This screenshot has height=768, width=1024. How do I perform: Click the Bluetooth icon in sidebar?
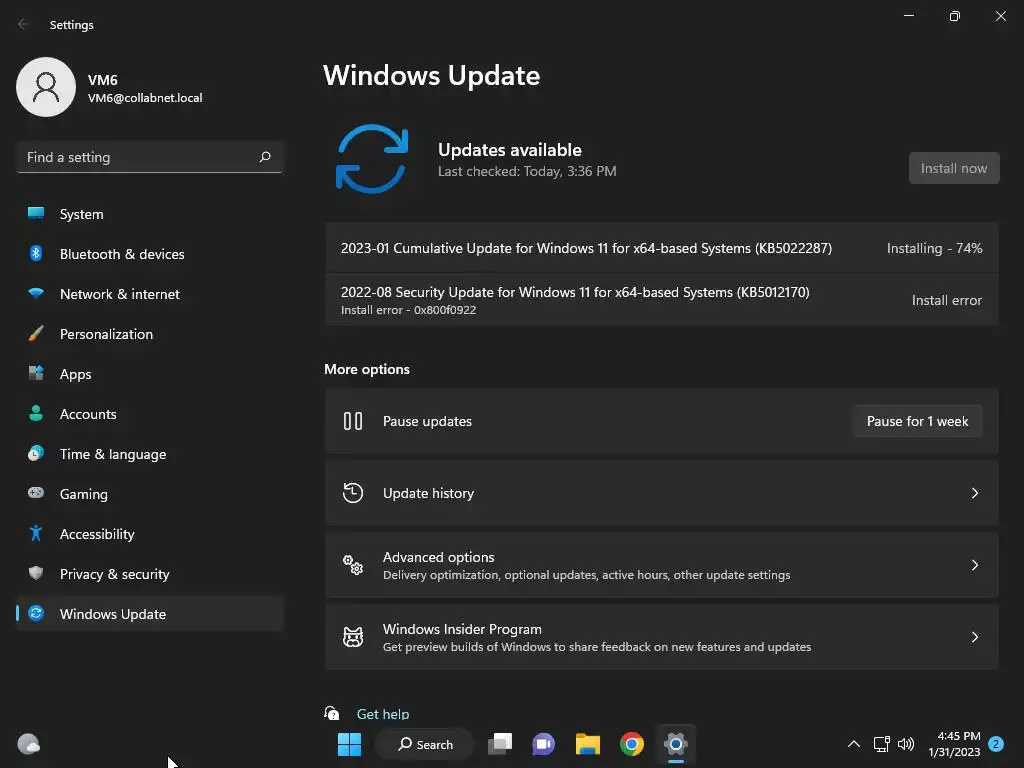[x=36, y=253]
